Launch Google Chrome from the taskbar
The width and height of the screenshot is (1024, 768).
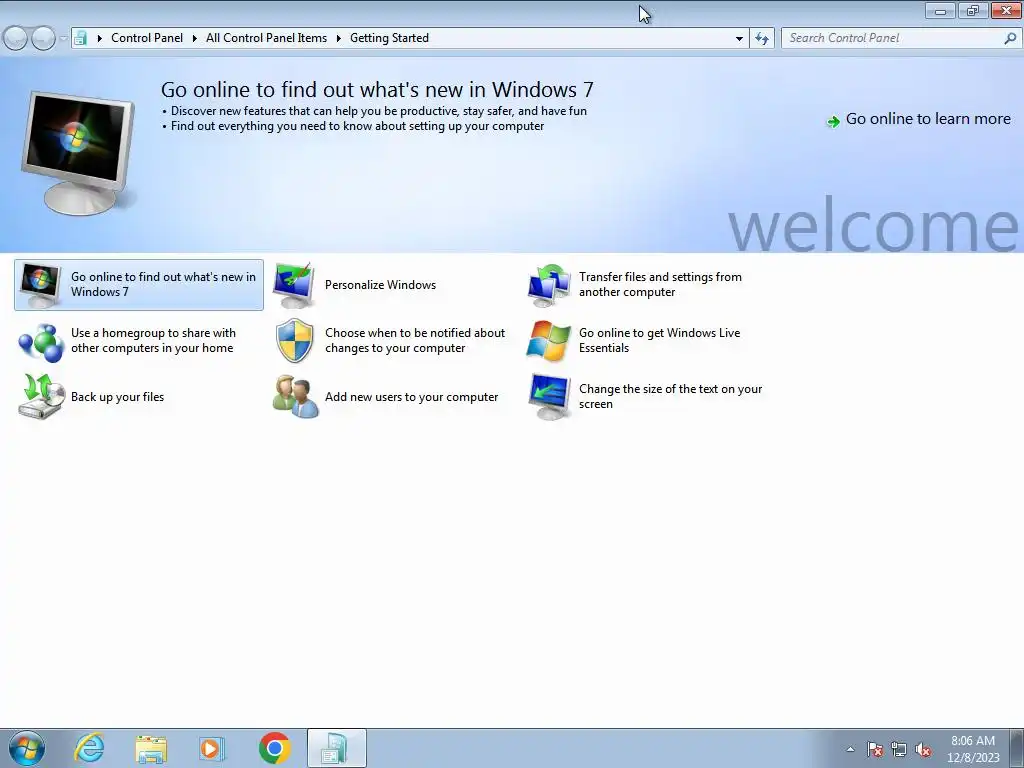pyautogui.click(x=274, y=748)
